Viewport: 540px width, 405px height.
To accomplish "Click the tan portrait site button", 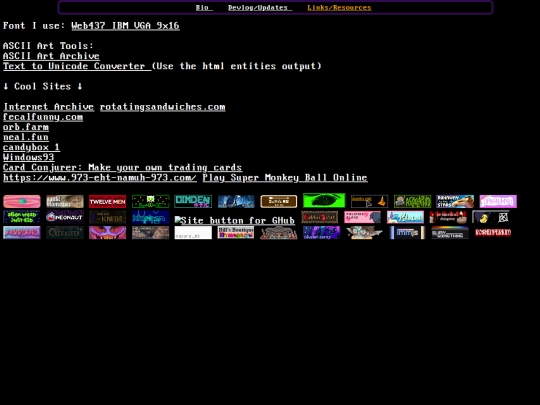I will tap(65, 201).
